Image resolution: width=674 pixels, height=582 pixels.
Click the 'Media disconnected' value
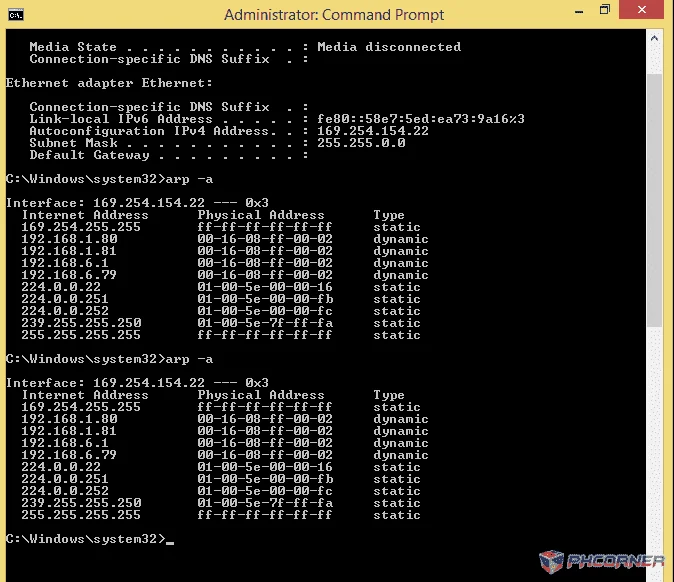[389, 47]
